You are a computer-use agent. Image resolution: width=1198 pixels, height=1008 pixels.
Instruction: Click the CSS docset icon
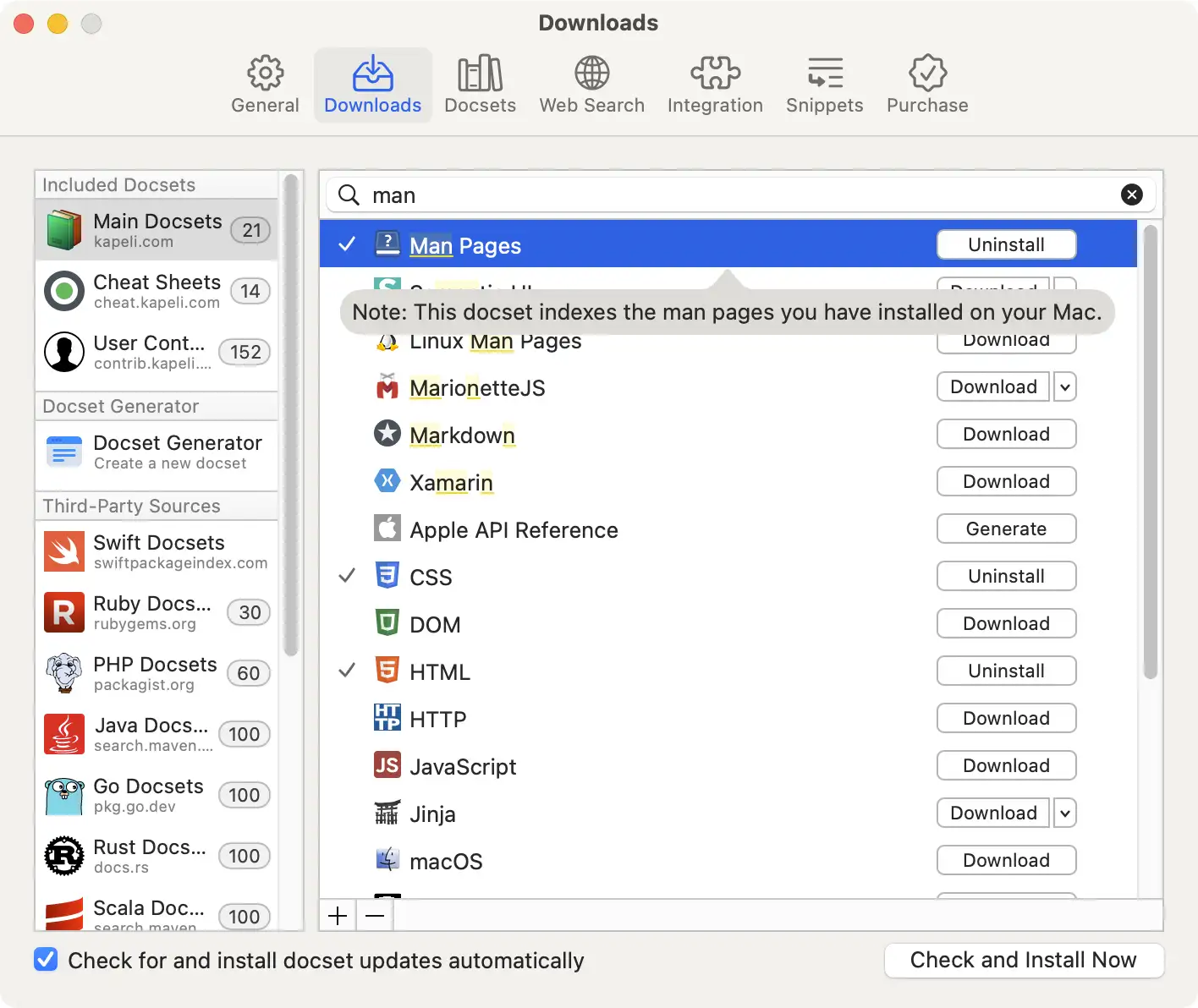pos(387,576)
